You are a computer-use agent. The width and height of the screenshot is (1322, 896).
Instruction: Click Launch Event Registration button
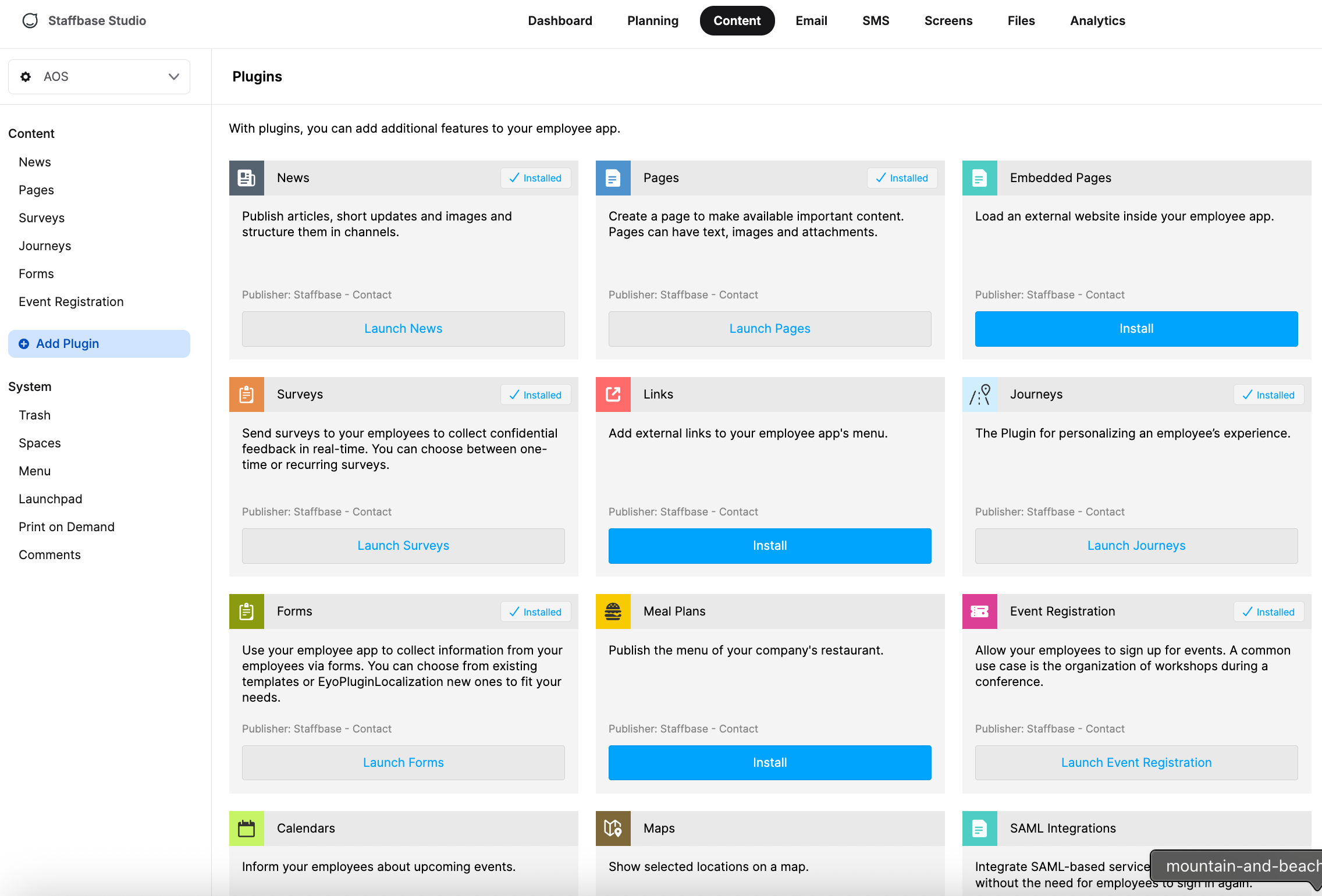pyautogui.click(x=1136, y=763)
